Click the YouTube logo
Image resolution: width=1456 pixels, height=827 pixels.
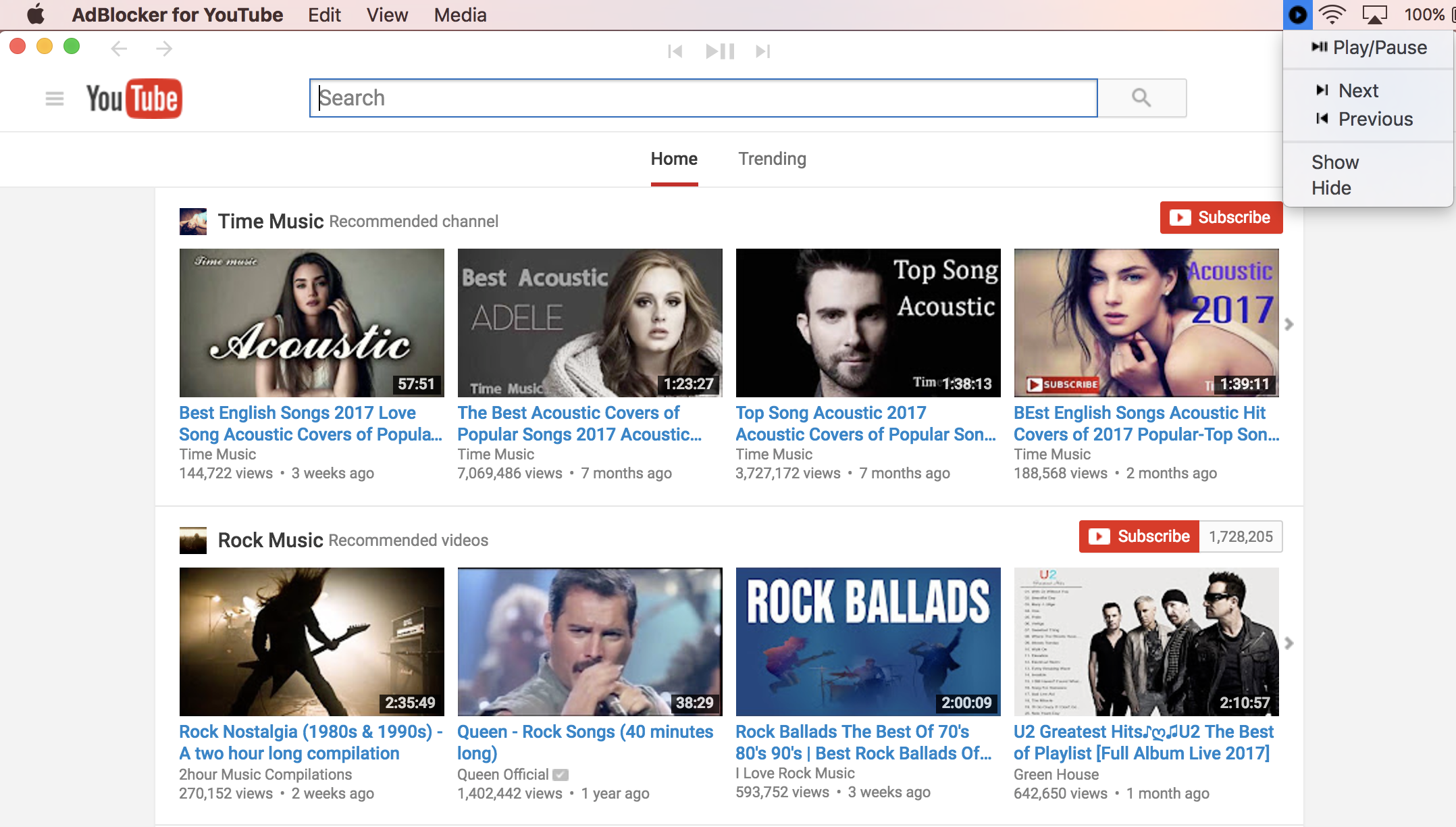(134, 99)
